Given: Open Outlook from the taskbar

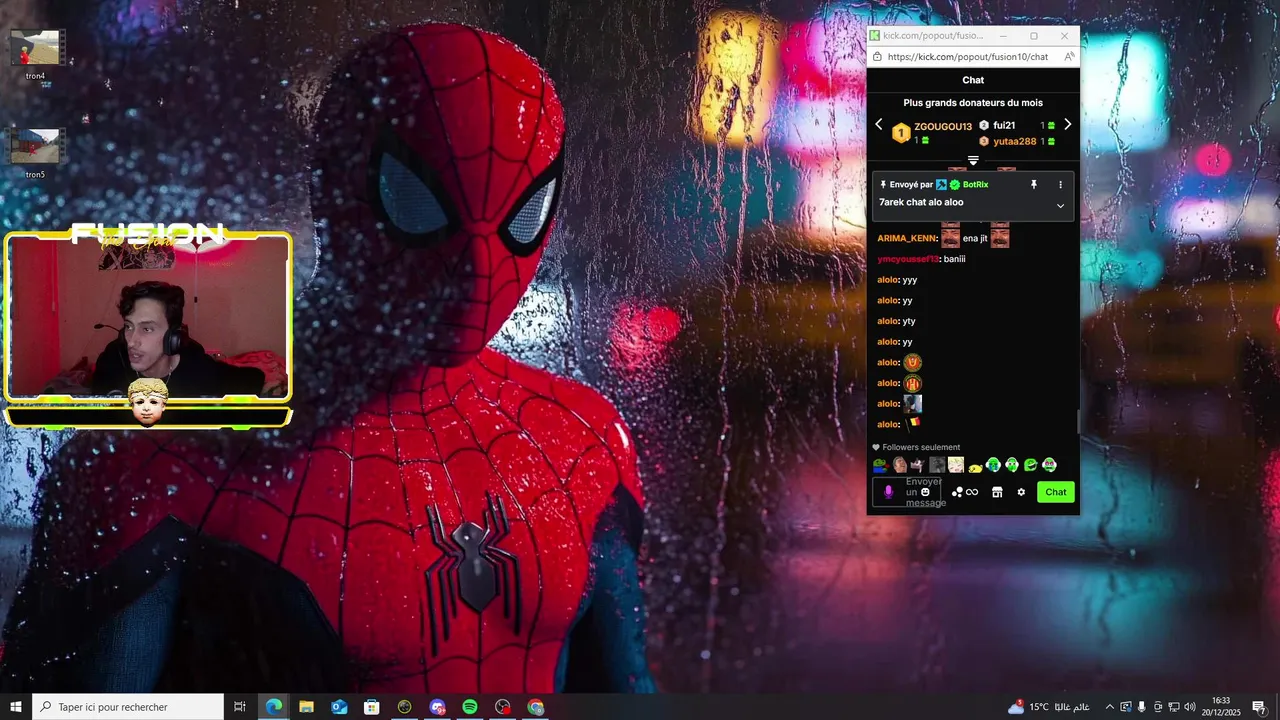Looking at the screenshot, I should click(x=339, y=707).
